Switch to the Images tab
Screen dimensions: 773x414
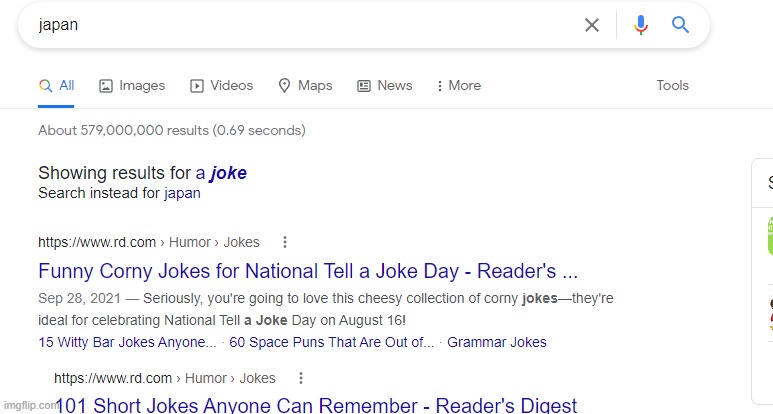pyautogui.click(x=132, y=86)
